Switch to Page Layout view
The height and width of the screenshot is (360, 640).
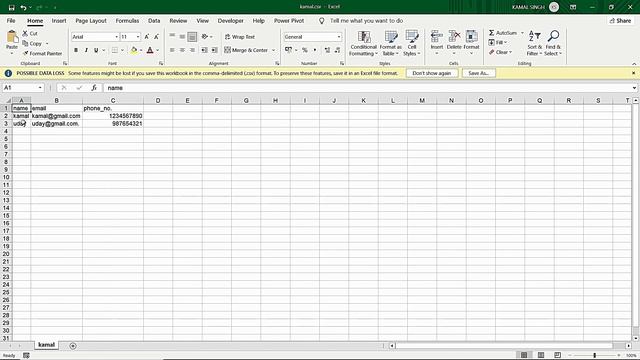click(x=541, y=355)
